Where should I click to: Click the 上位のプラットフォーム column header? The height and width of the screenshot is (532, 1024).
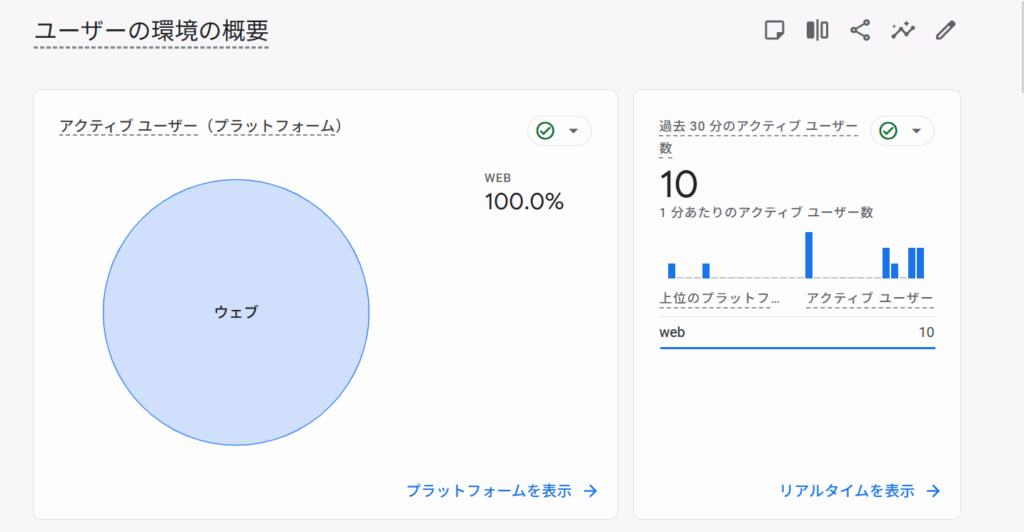[x=718, y=298]
